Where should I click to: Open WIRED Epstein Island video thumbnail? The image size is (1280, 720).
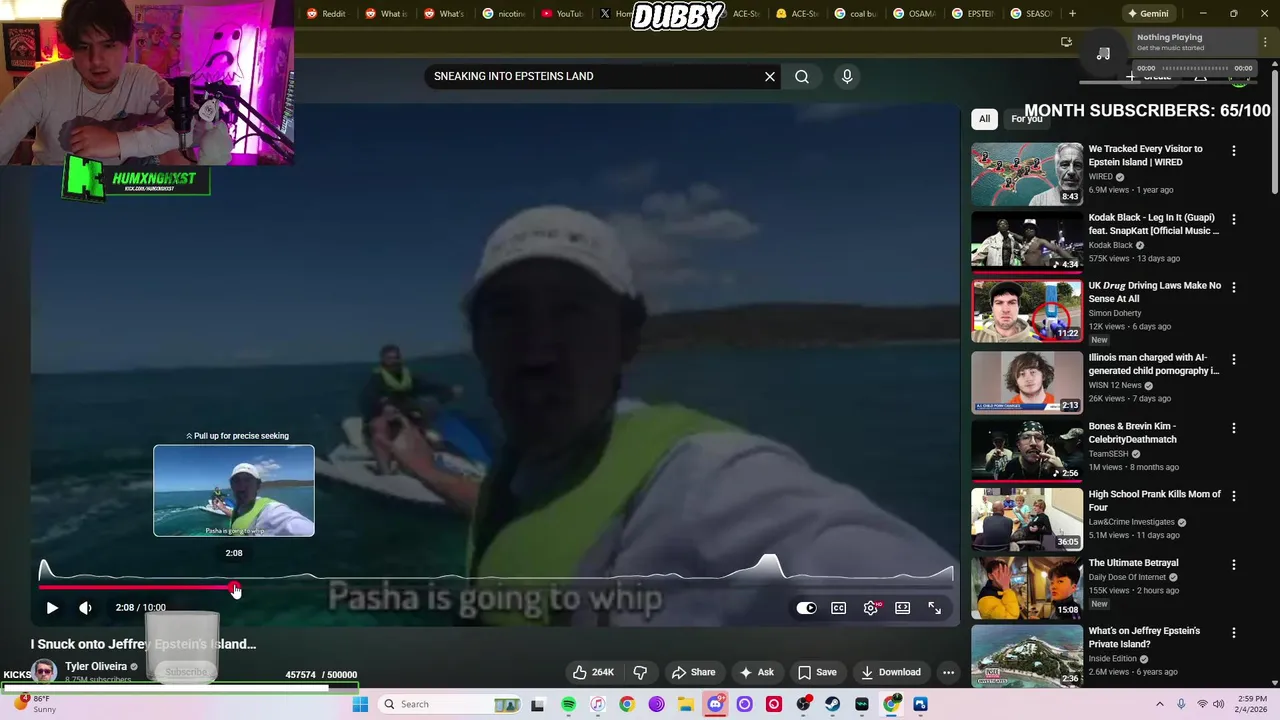[x=1026, y=174]
